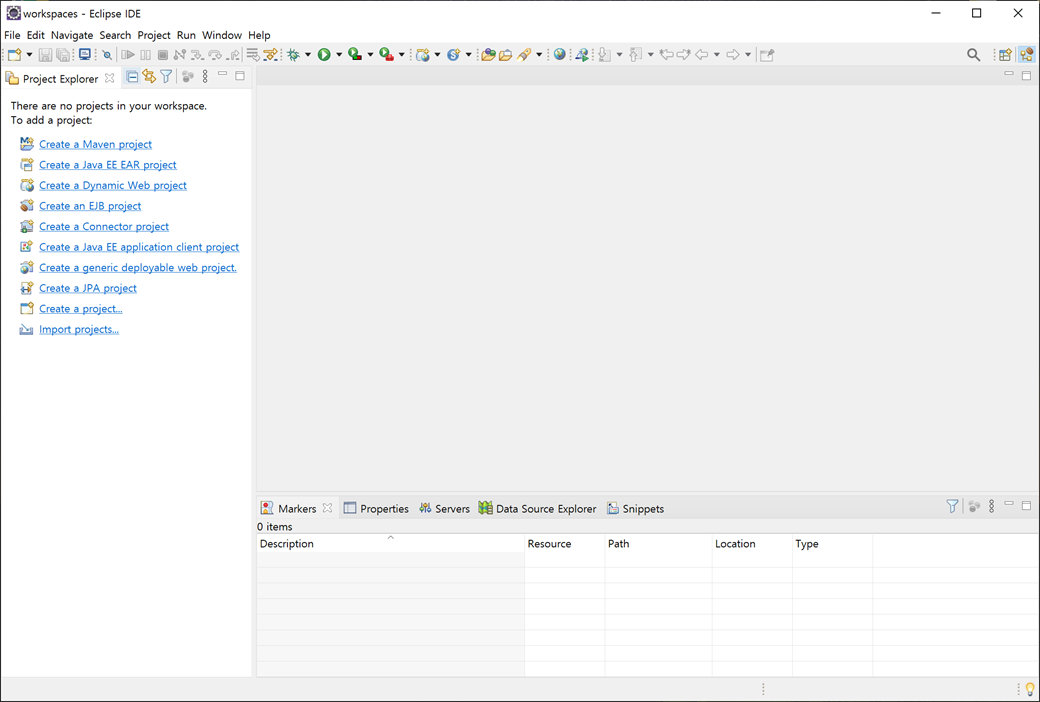The height and width of the screenshot is (702, 1040).
Task: Select the Java EE perspective button
Action: pos(1027,55)
